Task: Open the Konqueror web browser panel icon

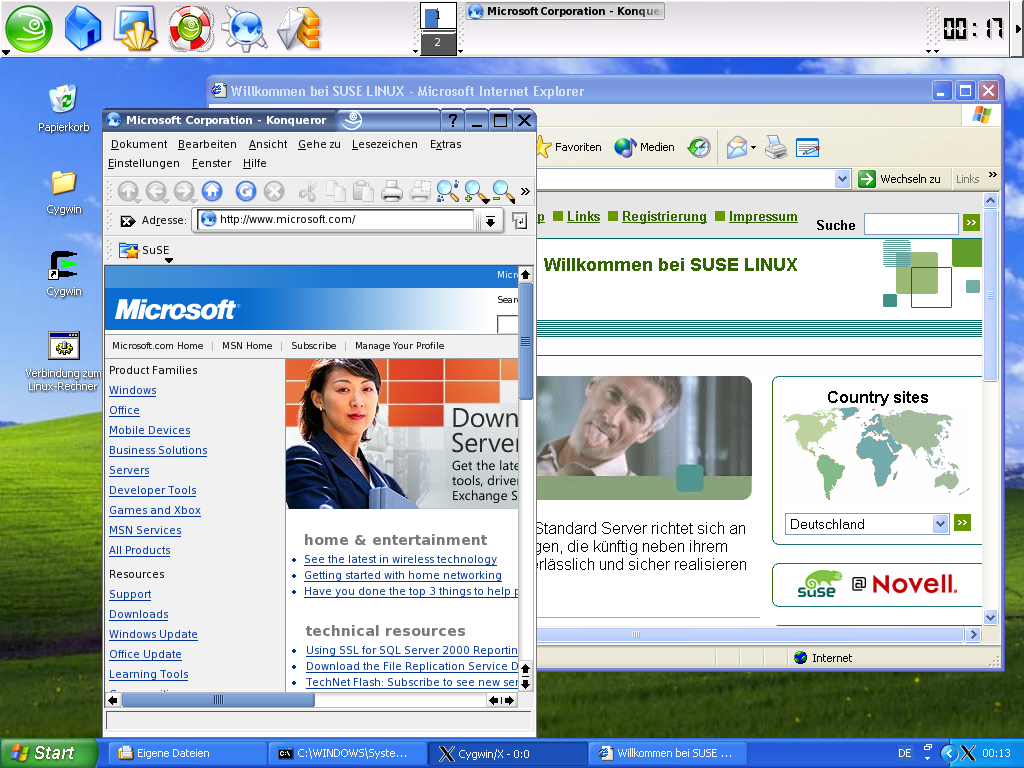Action: [243, 28]
